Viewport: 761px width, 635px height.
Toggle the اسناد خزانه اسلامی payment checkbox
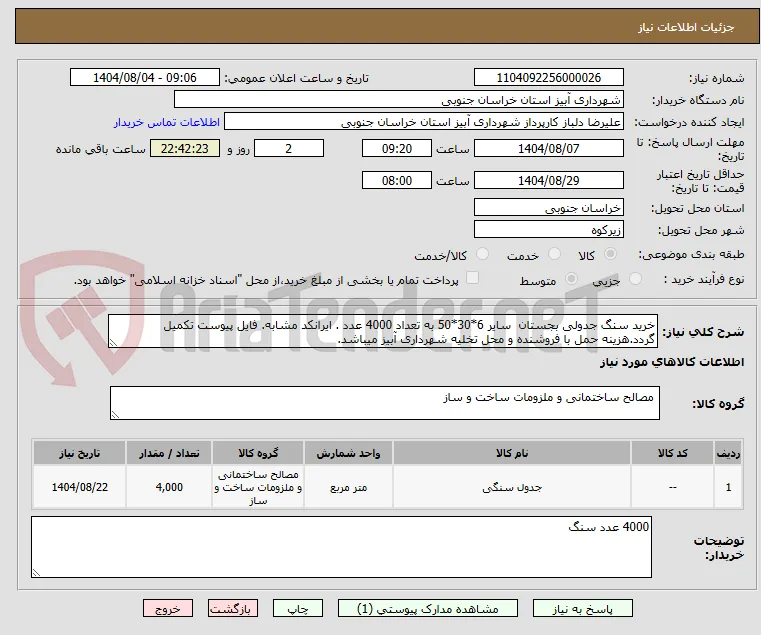pos(472,278)
